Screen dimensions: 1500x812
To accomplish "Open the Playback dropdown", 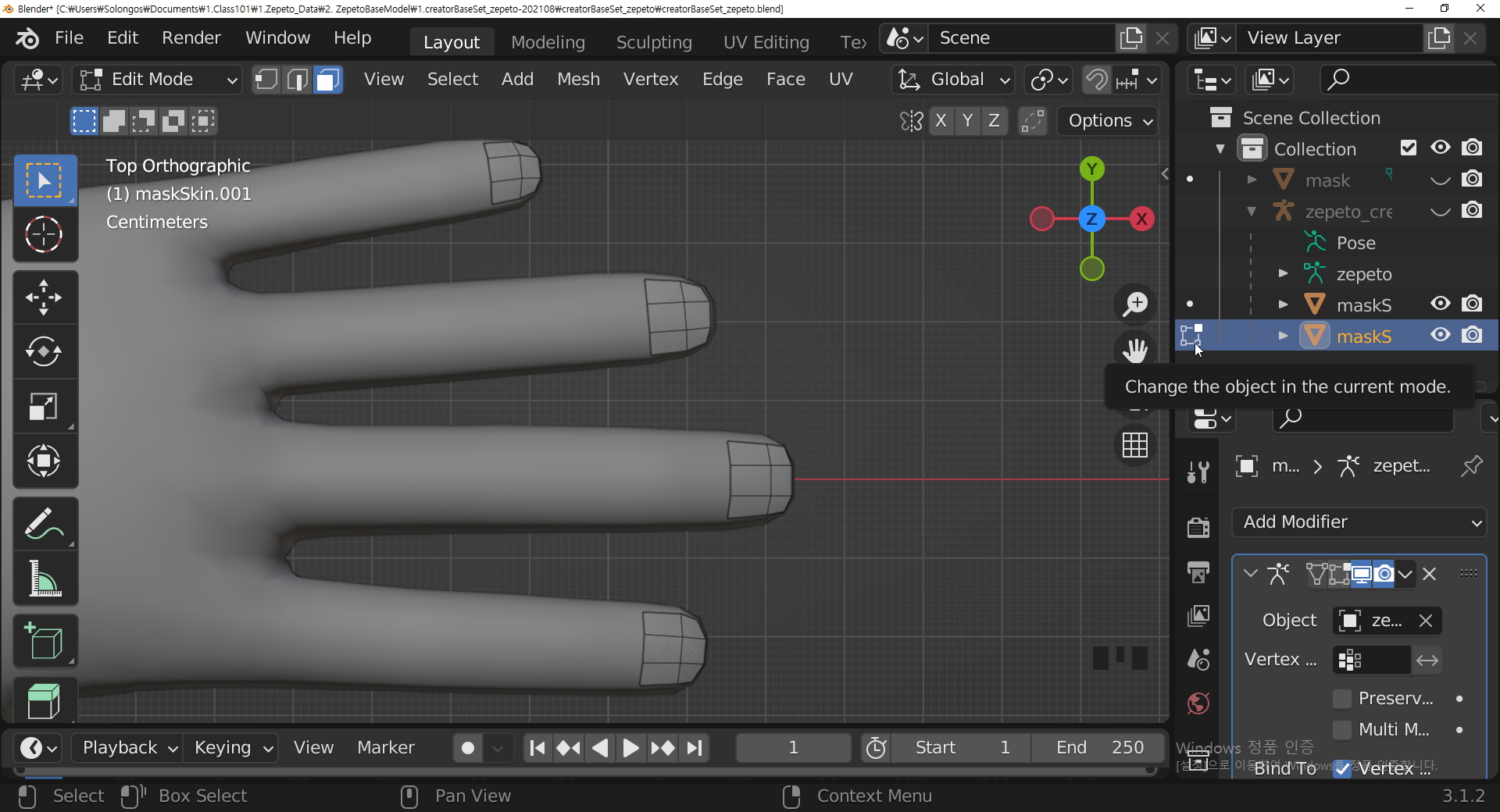I will pos(127,748).
